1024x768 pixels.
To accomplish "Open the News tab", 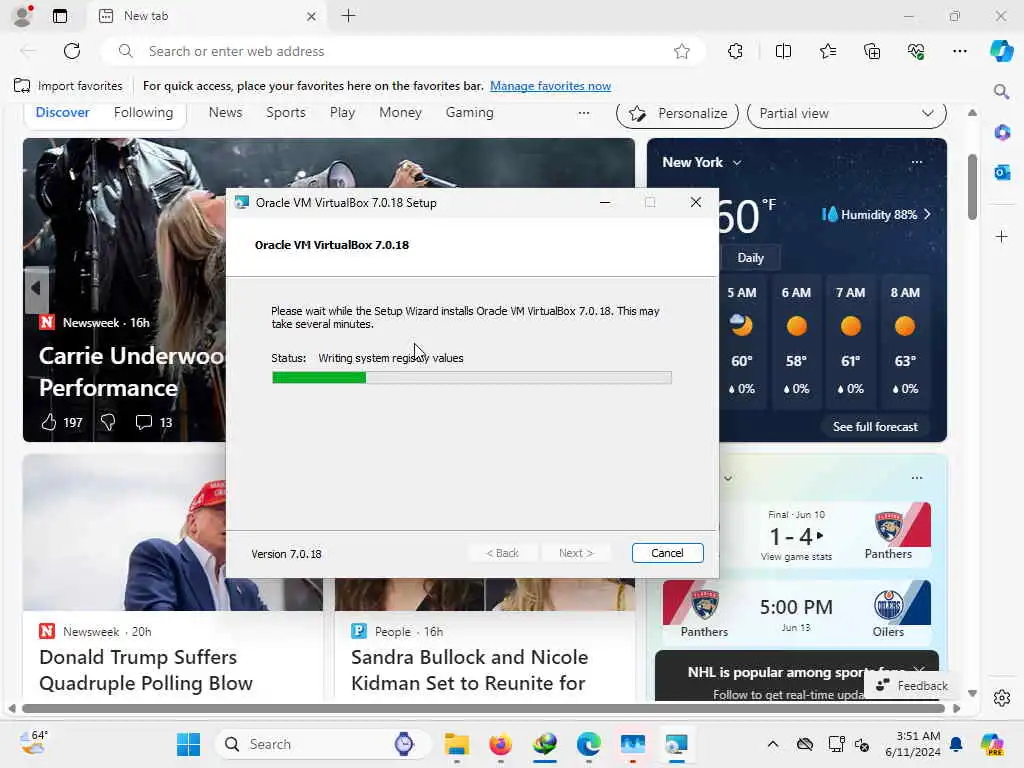I will [225, 112].
